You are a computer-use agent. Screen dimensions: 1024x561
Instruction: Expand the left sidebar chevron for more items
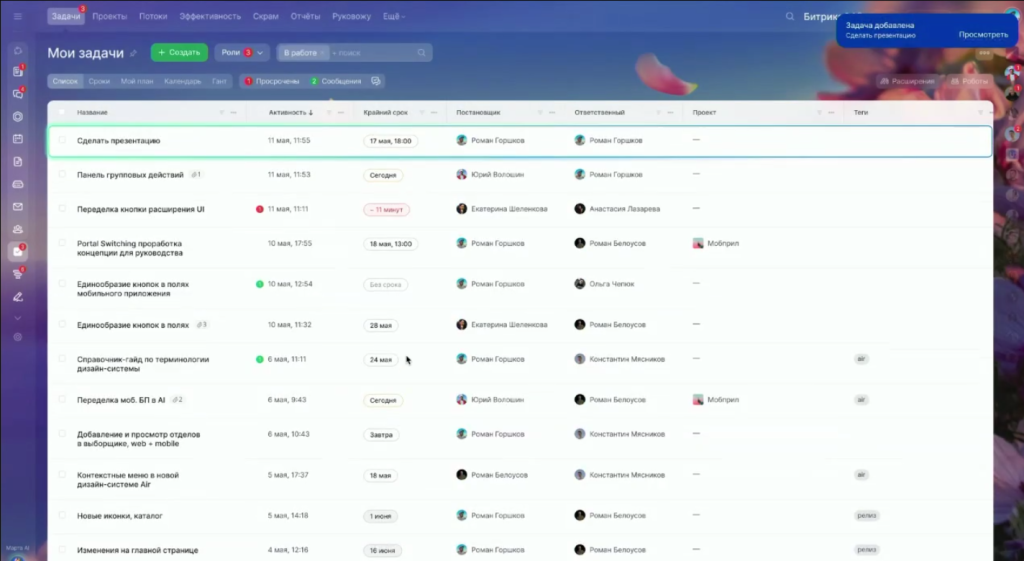coord(17,318)
